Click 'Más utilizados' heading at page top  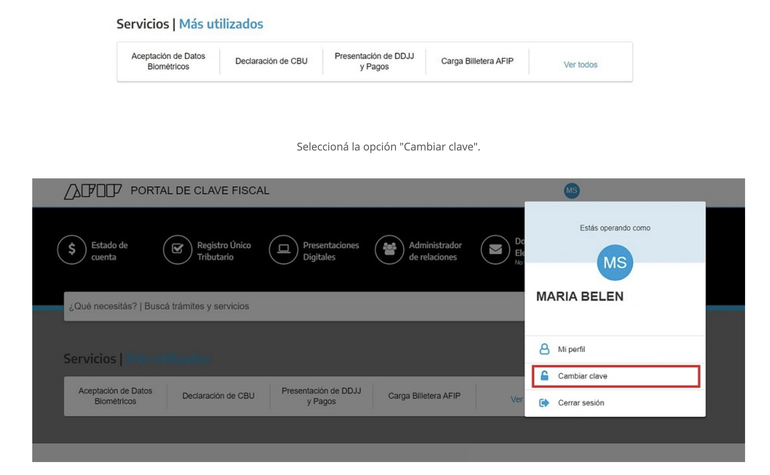pyautogui.click(x=221, y=23)
